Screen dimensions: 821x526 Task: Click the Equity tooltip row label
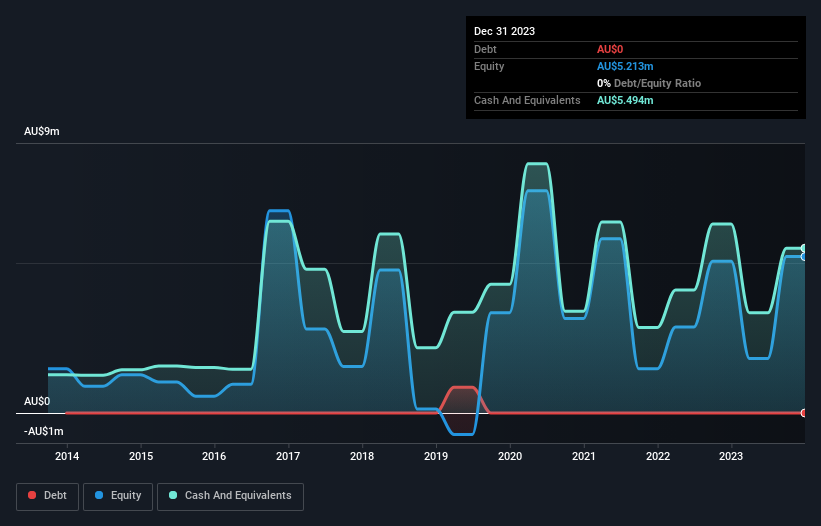click(x=489, y=66)
